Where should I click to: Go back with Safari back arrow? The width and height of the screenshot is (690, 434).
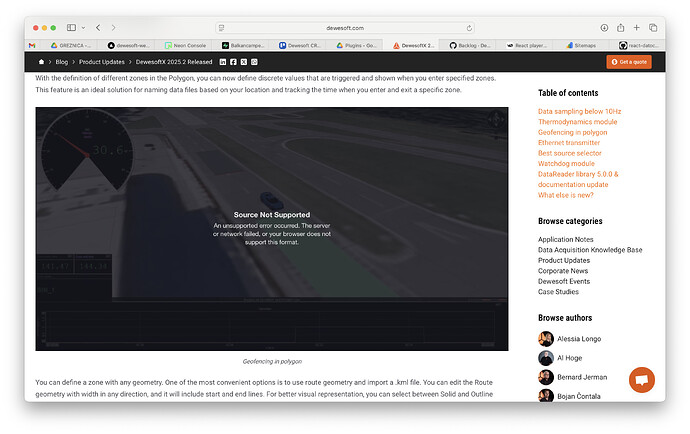coord(98,28)
